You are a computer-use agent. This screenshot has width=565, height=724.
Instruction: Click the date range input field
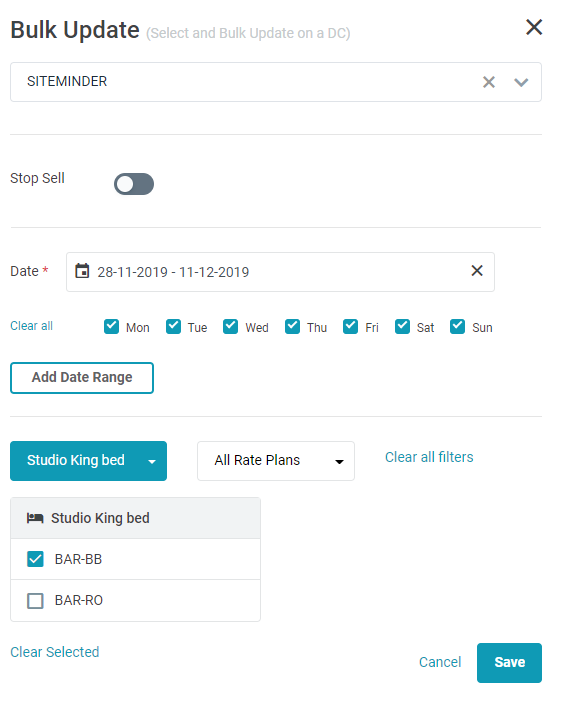(x=280, y=272)
